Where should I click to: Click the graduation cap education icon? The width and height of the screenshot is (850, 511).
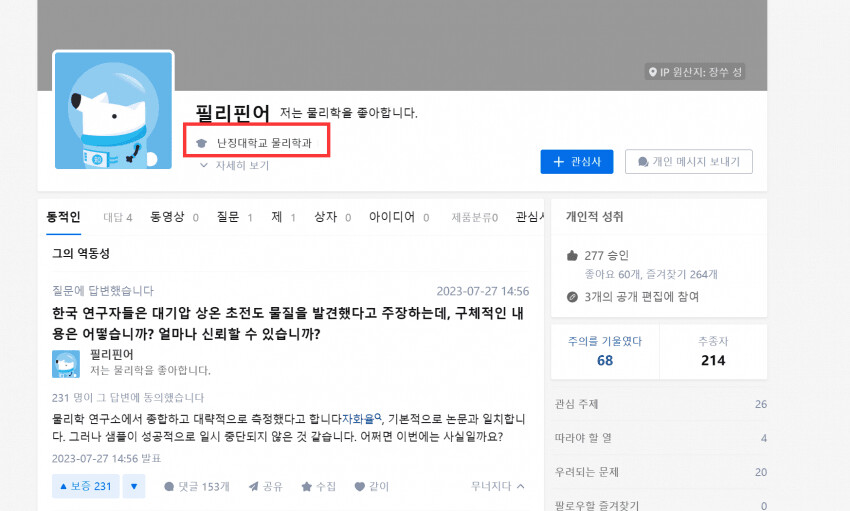point(202,143)
